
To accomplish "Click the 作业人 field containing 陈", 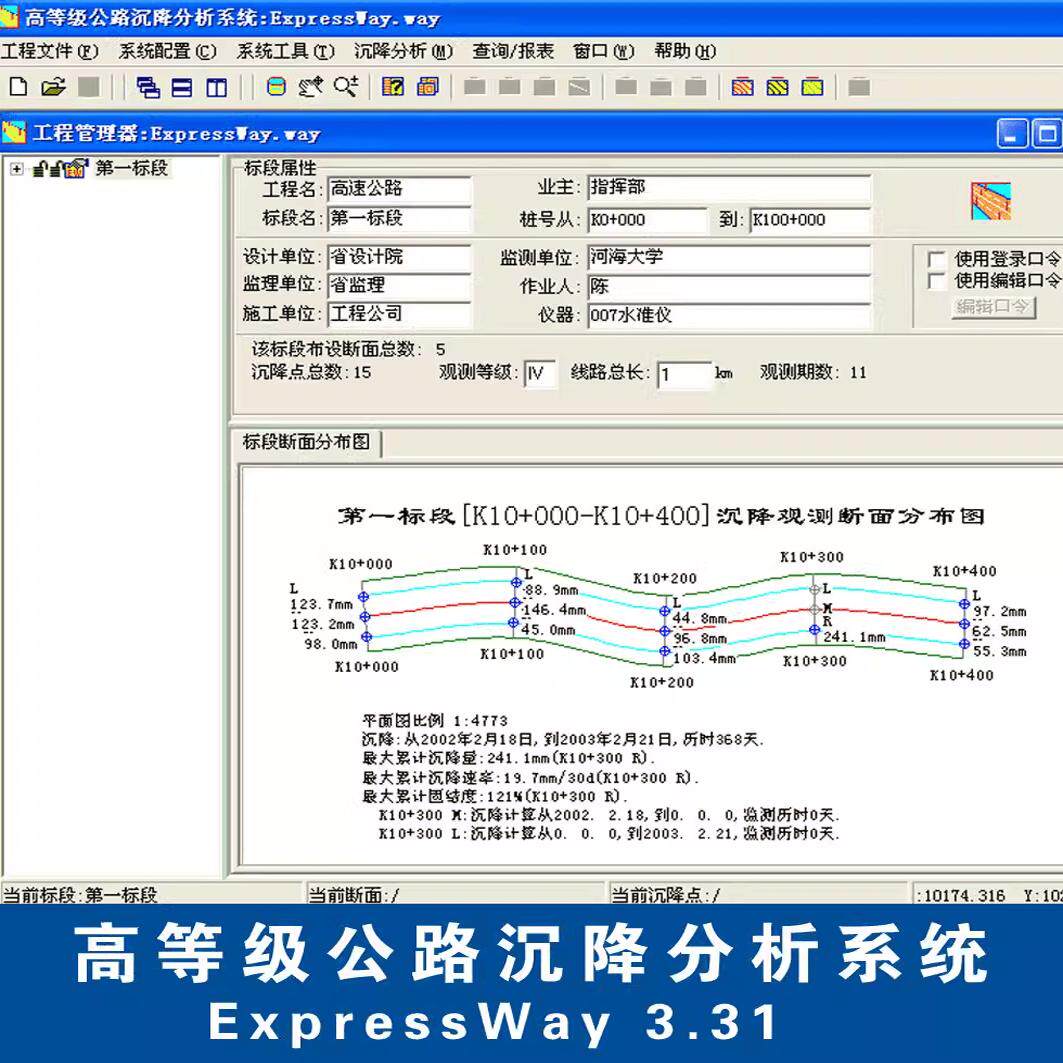I will tap(729, 287).
